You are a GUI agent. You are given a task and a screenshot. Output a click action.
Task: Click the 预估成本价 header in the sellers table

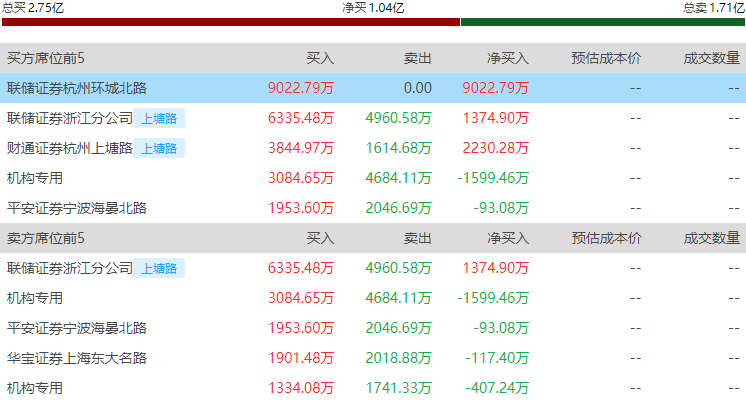pyautogui.click(x=606, y=238)
